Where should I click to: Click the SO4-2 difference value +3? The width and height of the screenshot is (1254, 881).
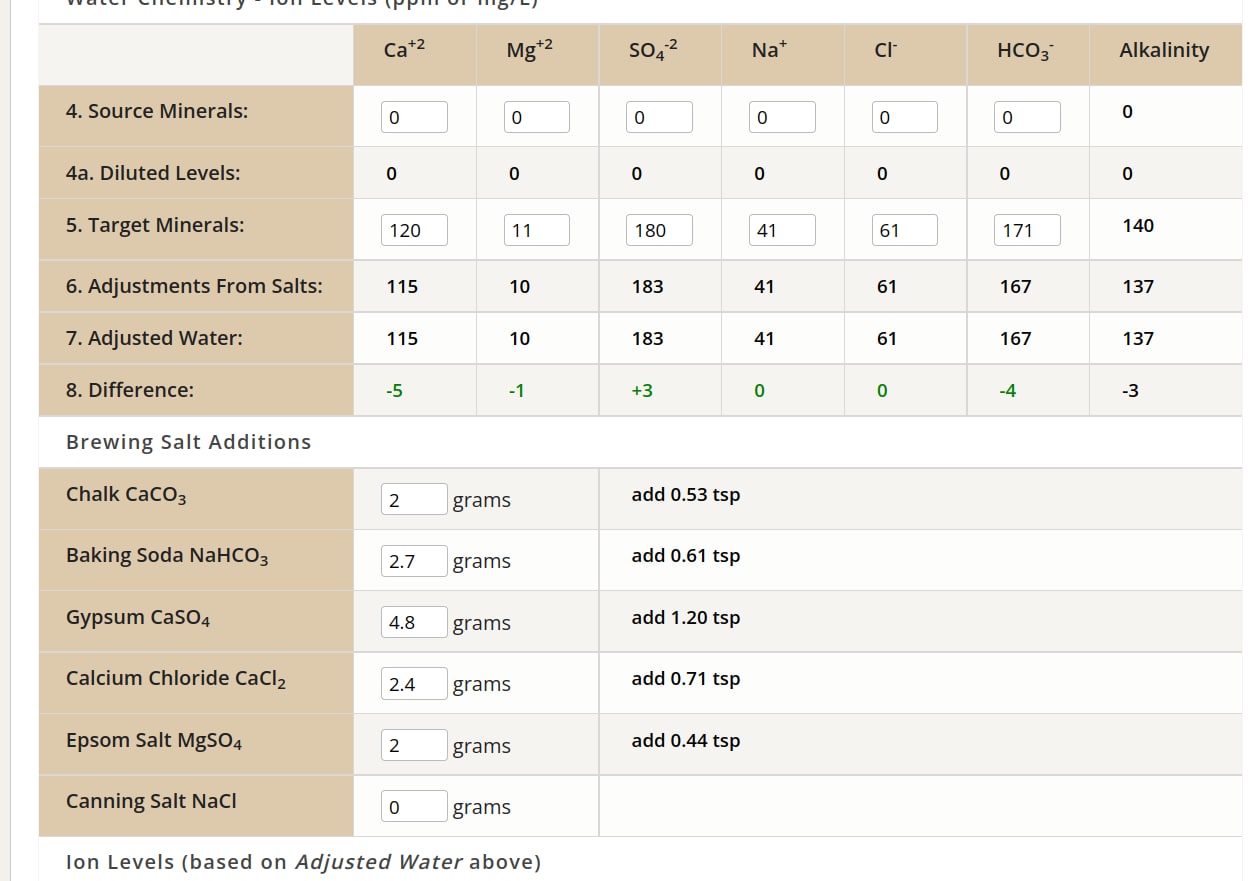(x=642, y=390)
